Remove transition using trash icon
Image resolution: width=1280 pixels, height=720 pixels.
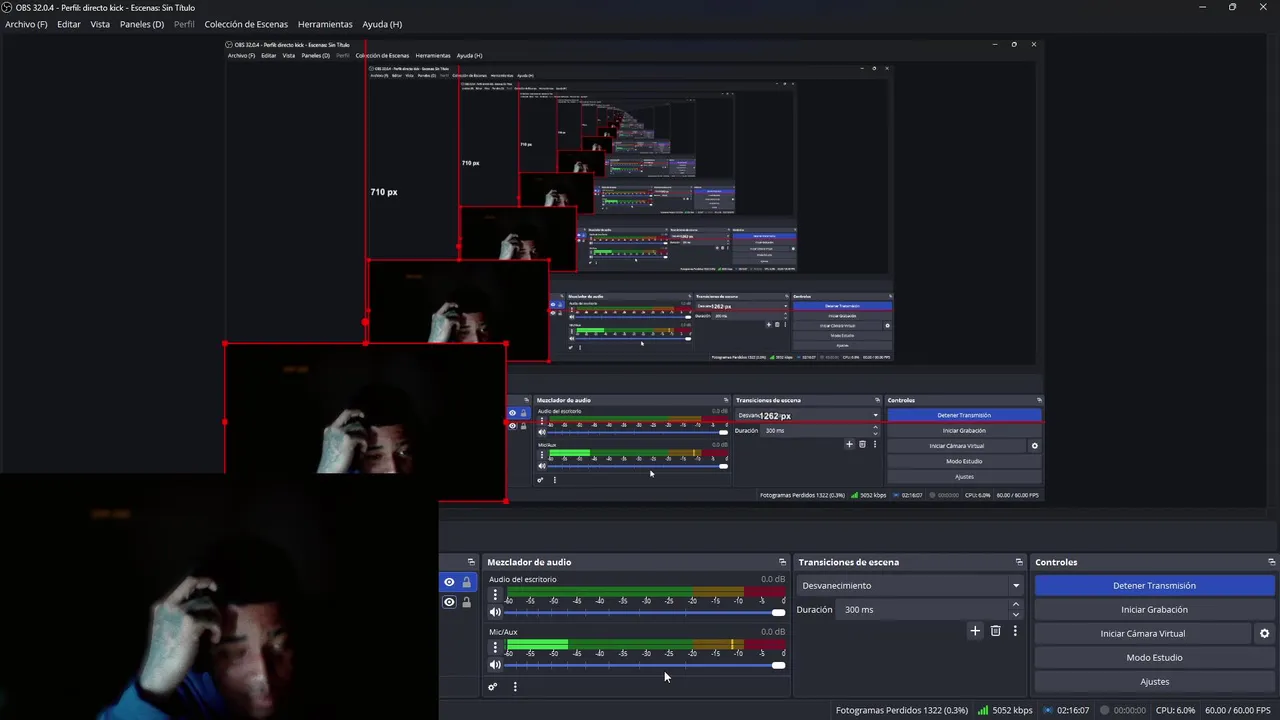[995, 631]
